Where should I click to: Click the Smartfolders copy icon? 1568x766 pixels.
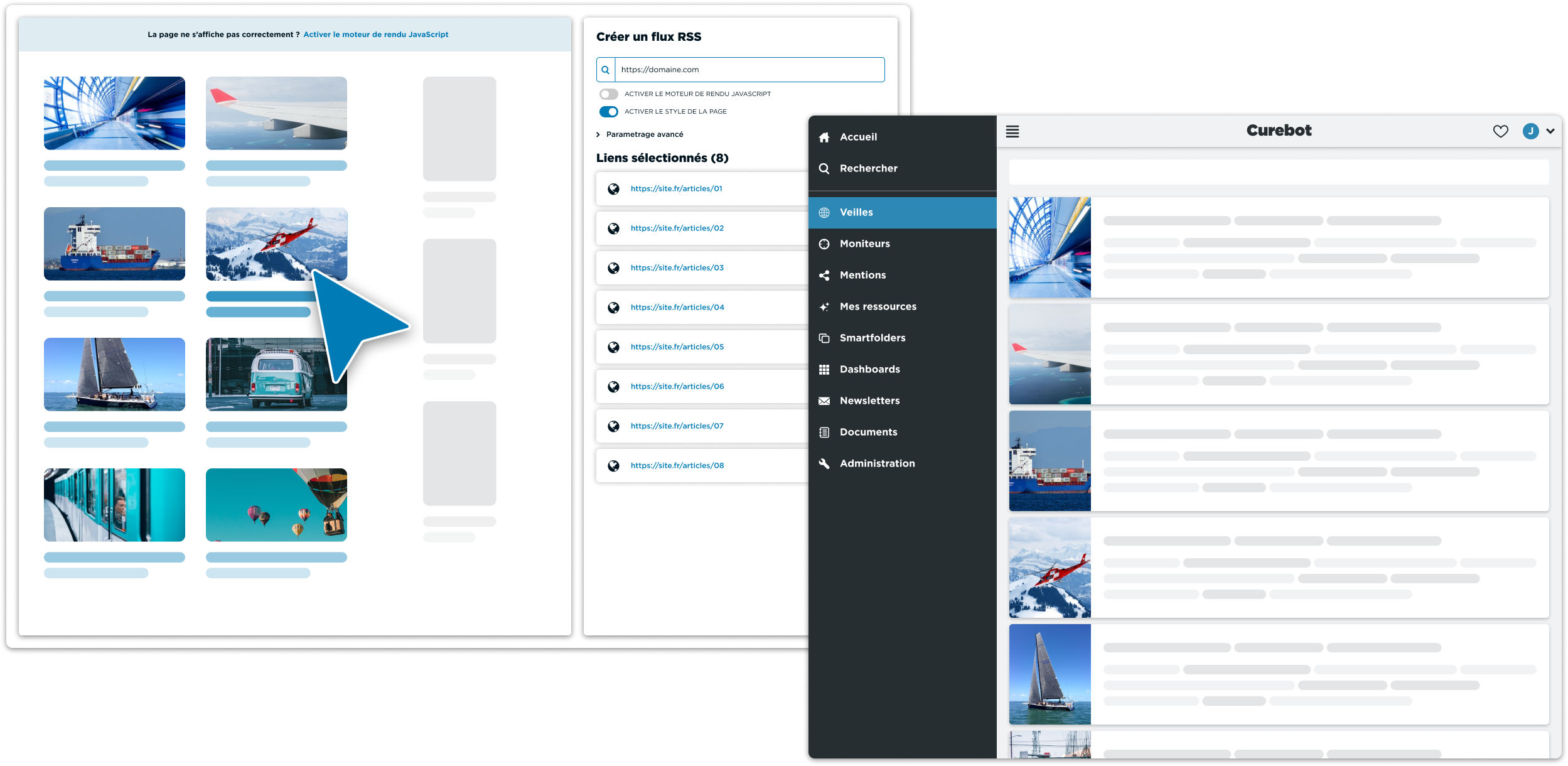pyautogui.click(x=824, y=338)
